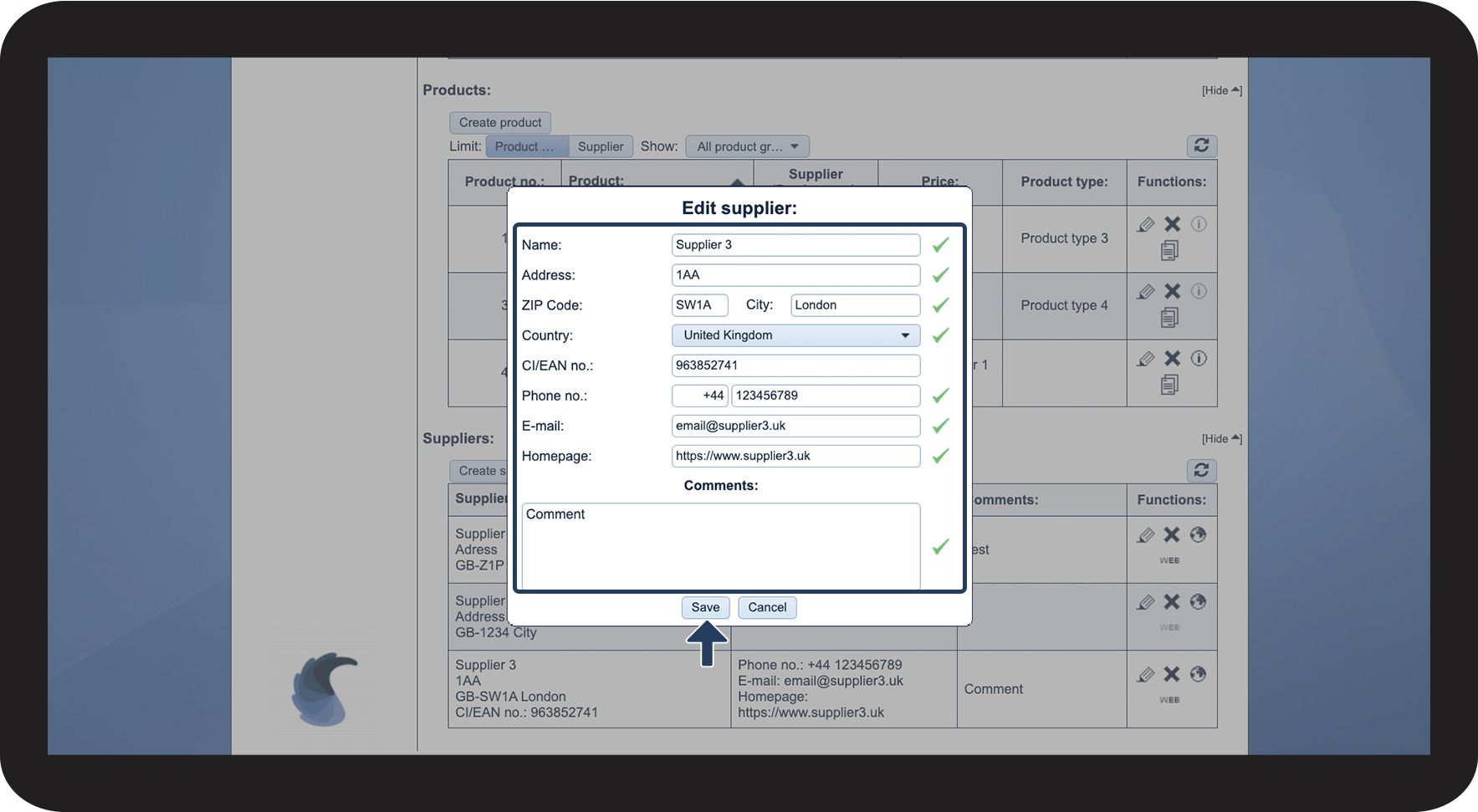
Task: Expand the All product groups dropdown
Action: click(x=747, y=146)
